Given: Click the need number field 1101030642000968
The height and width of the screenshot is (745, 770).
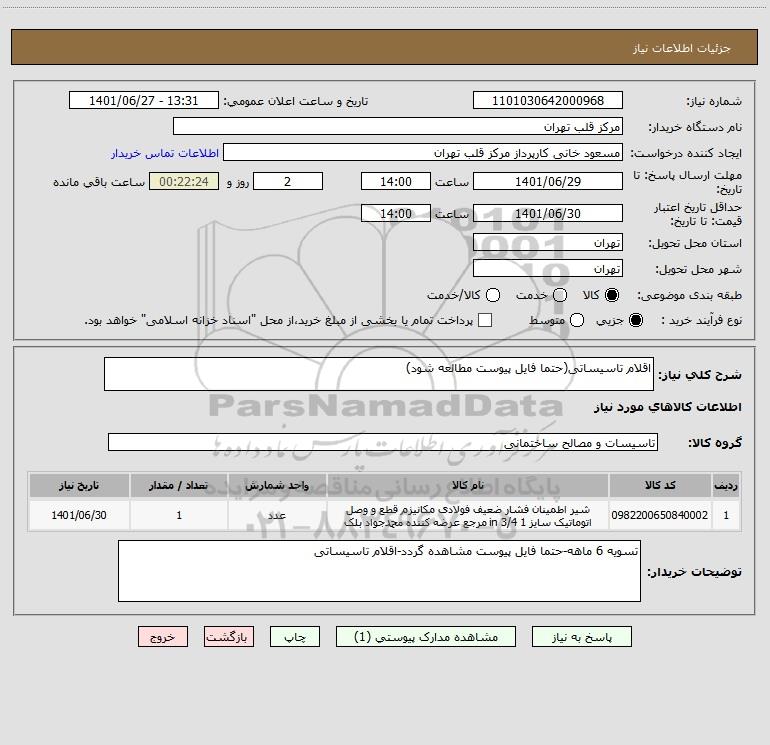Looking at the screenshot, I should tap(548, 100).
